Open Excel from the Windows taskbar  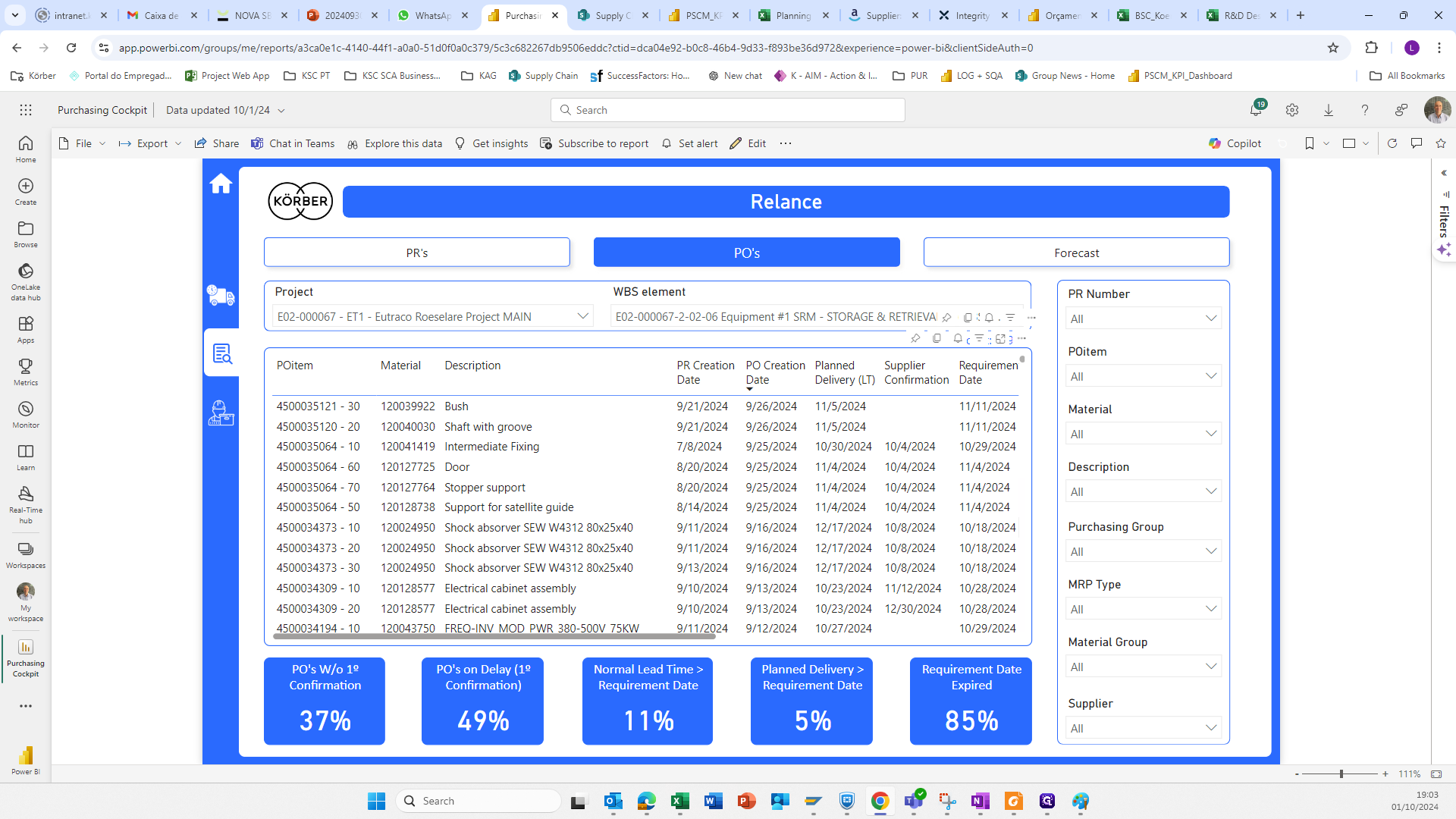[679, 801]
